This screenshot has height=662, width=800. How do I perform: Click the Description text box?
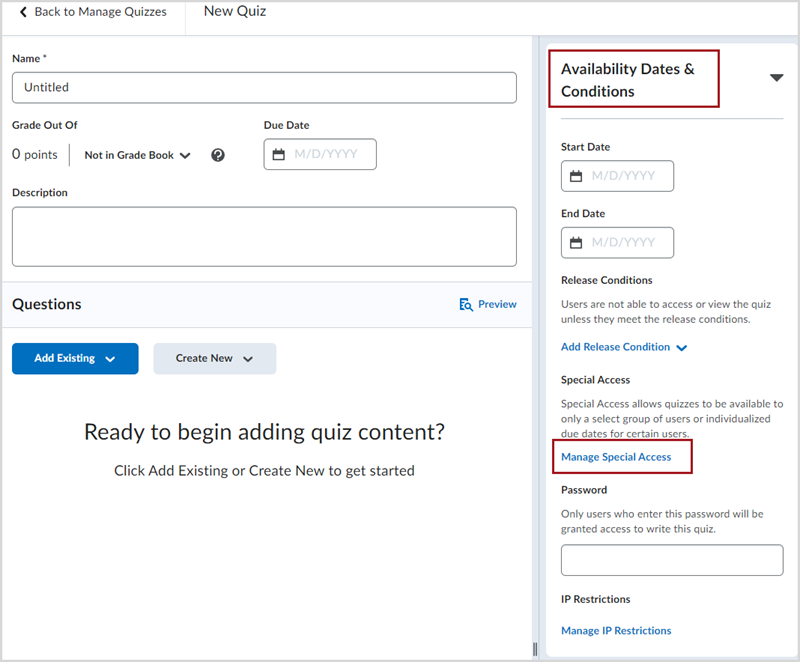point(264,236)
